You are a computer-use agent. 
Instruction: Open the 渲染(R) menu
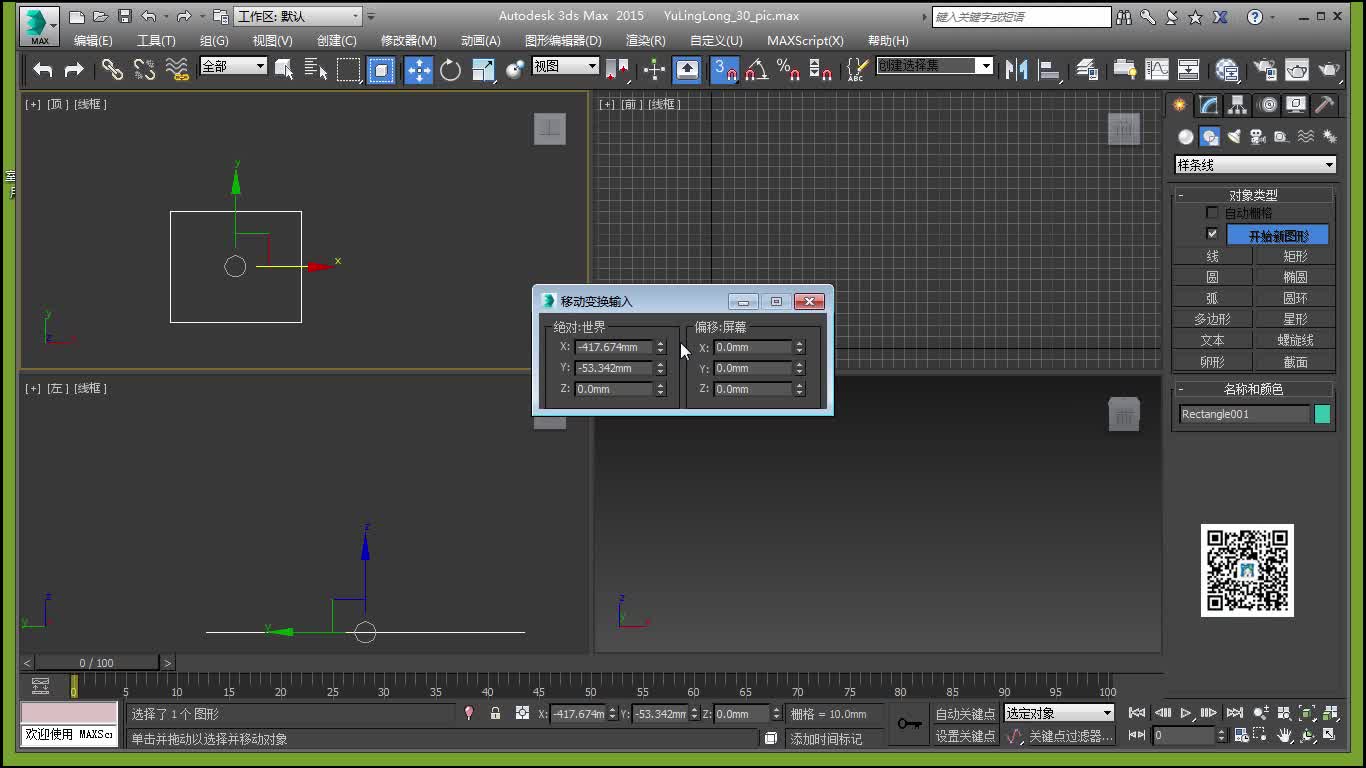[x=645, y=40]
